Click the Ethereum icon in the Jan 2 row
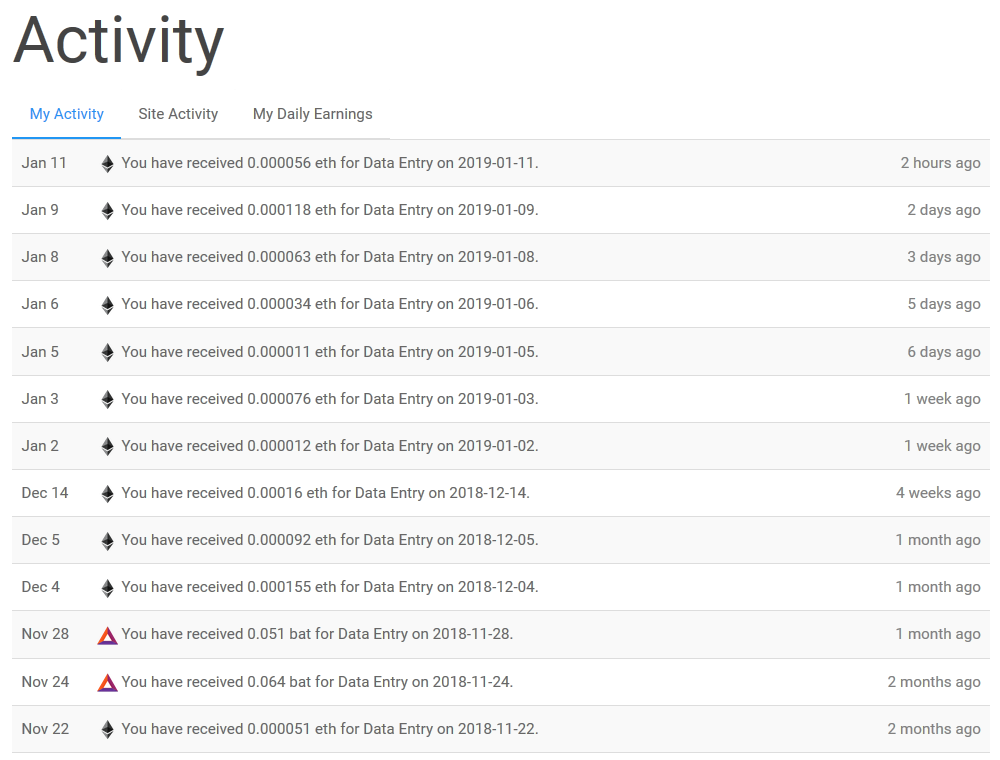 click(108, 447)
